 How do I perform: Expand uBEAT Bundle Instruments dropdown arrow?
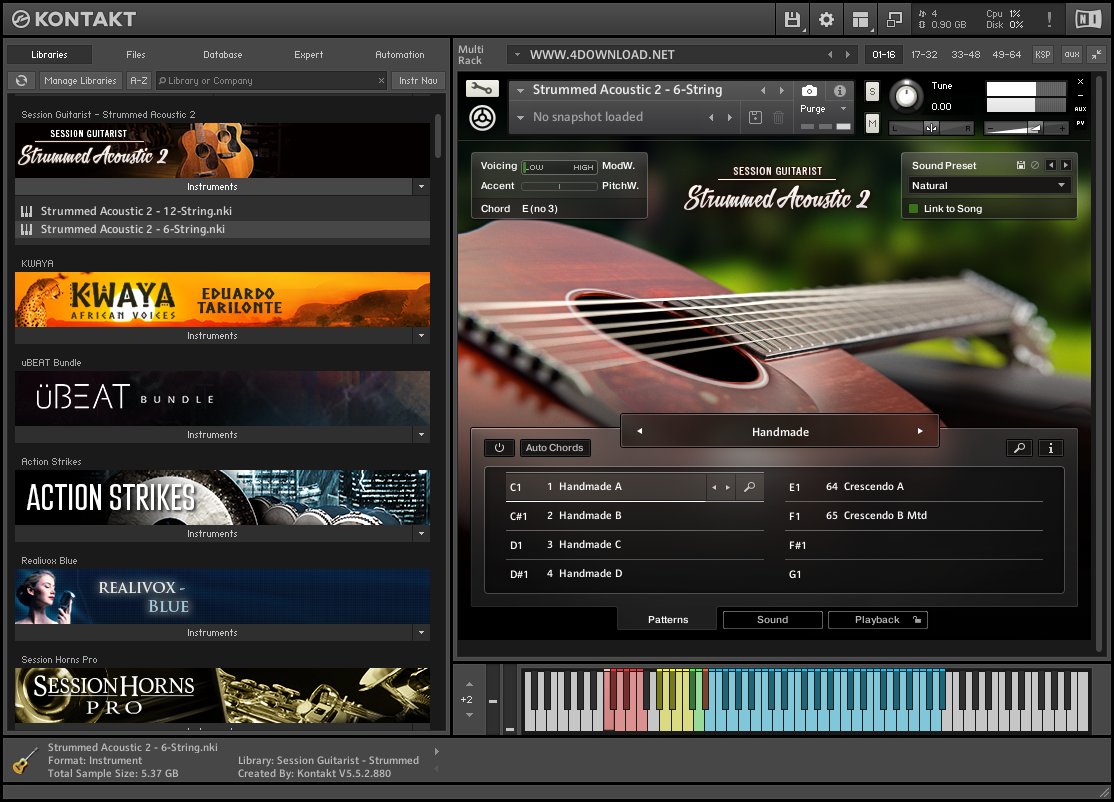[x=421, y=434]
